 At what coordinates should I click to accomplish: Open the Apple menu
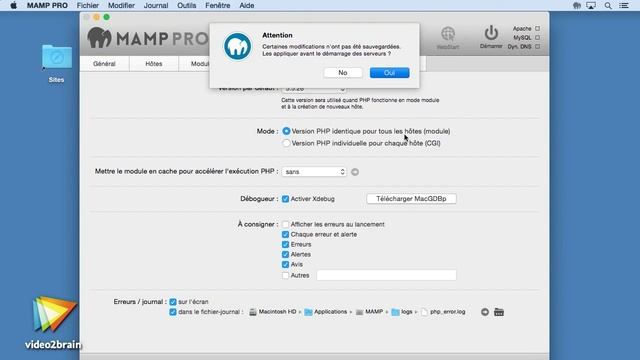coord(13,5)
